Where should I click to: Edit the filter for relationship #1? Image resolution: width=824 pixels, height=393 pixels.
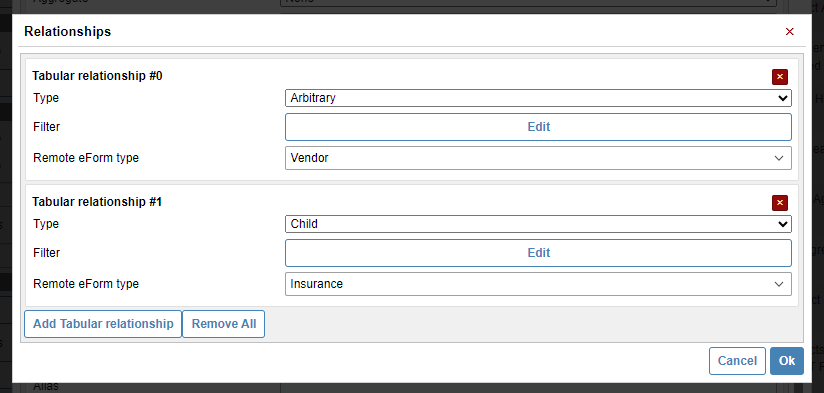(x=538, y=253)
